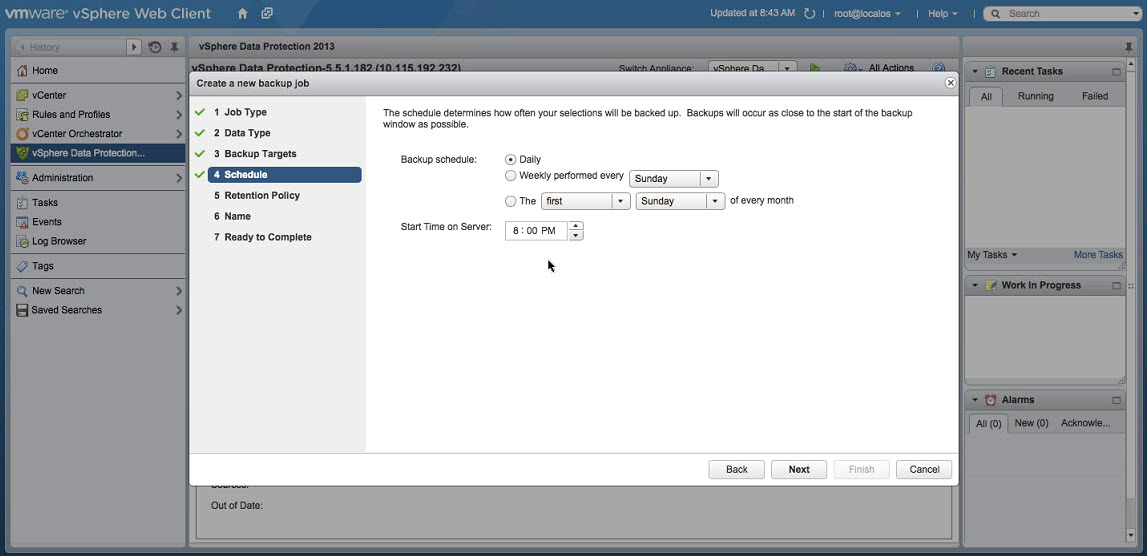Click the Back button
The image size is (1147, 556).
click(737, 470)
